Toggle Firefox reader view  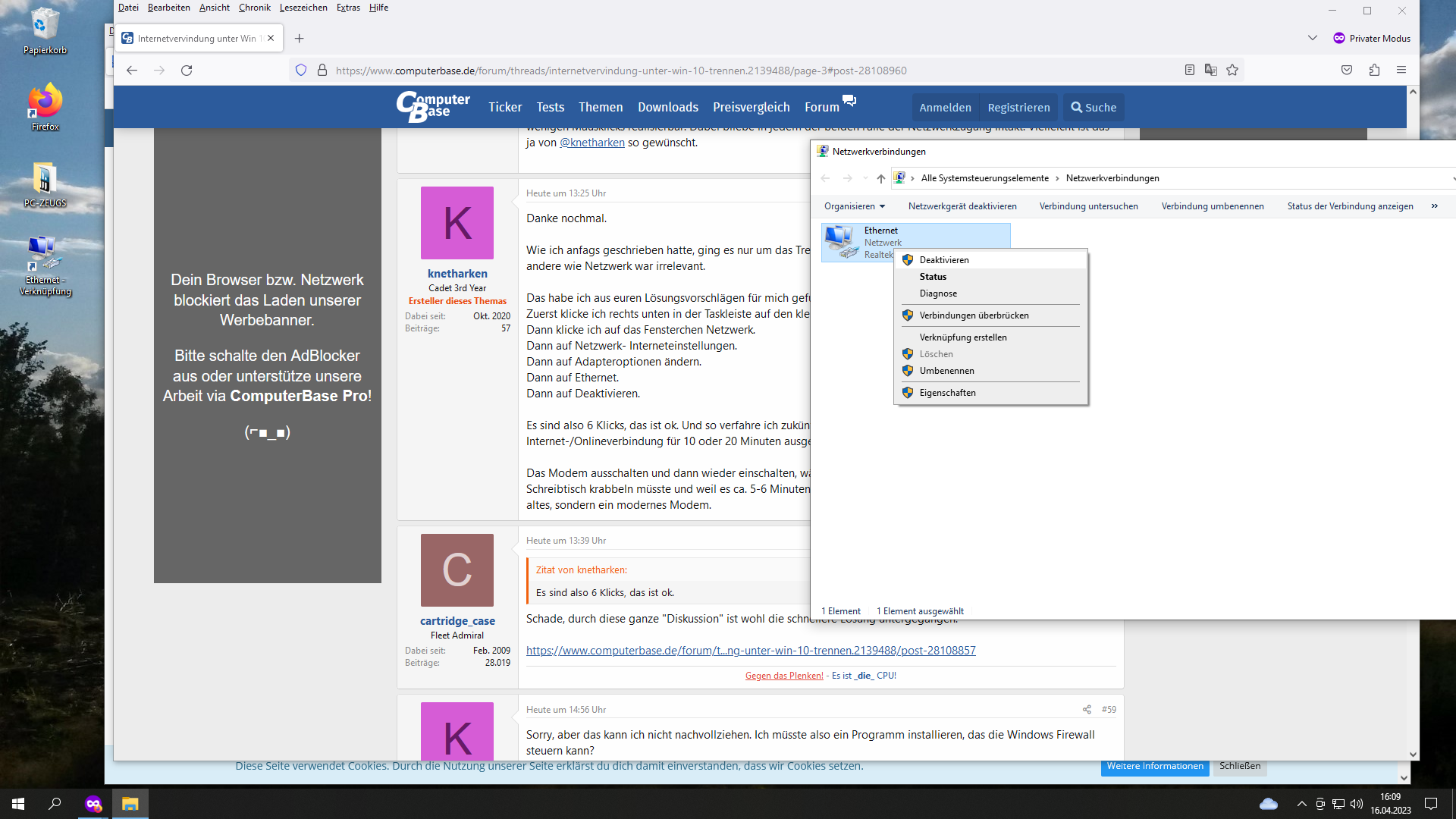pyautogui.click(x=1190, y=71)
